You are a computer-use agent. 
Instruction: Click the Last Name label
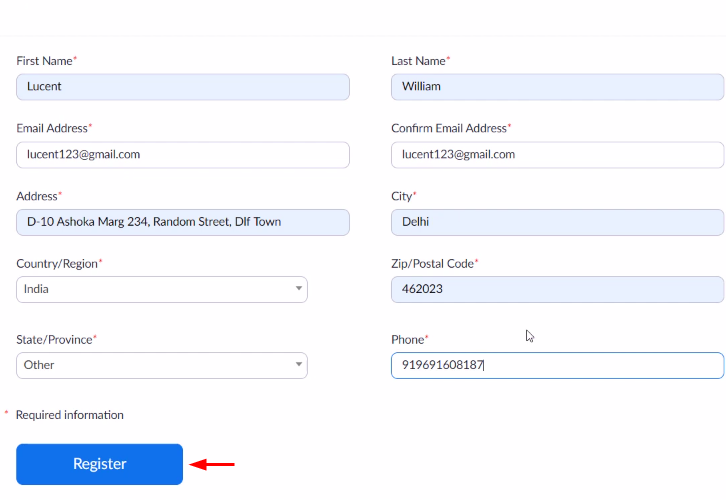point(418,61)
